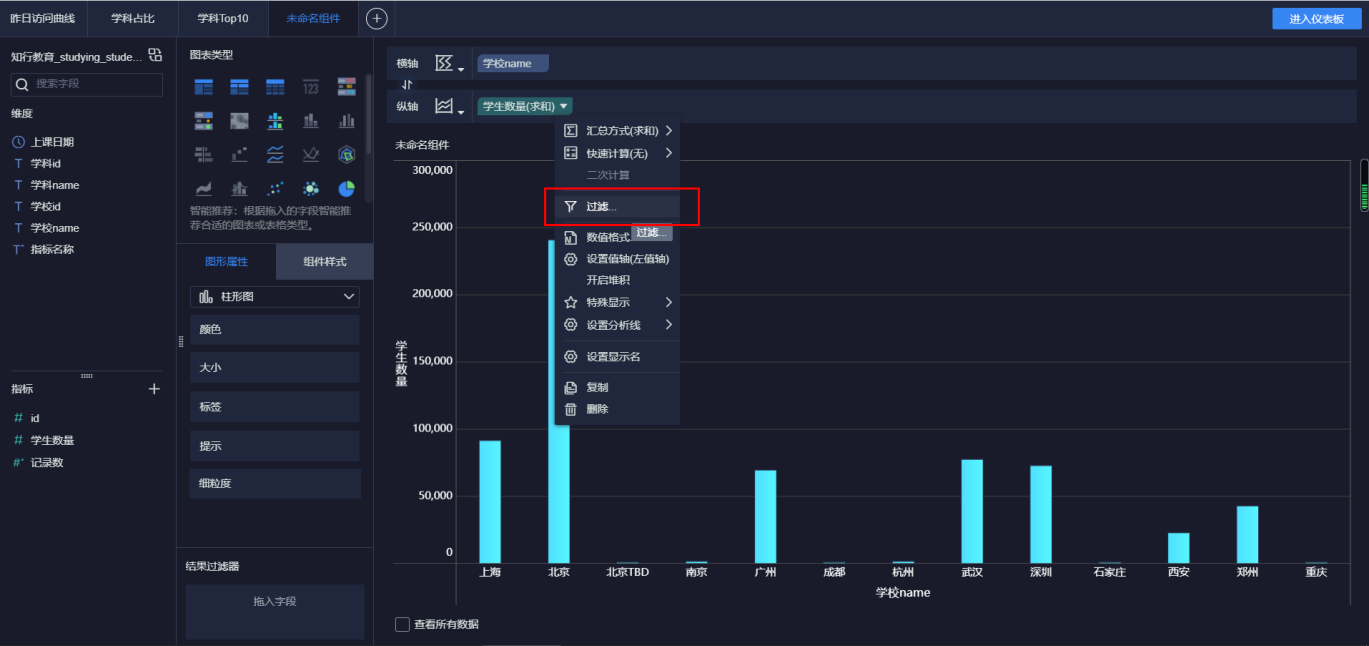Screen dimensions: 1369x646
Task: Select the 未命名组件 tab
Action: click(x=313, y=18)
